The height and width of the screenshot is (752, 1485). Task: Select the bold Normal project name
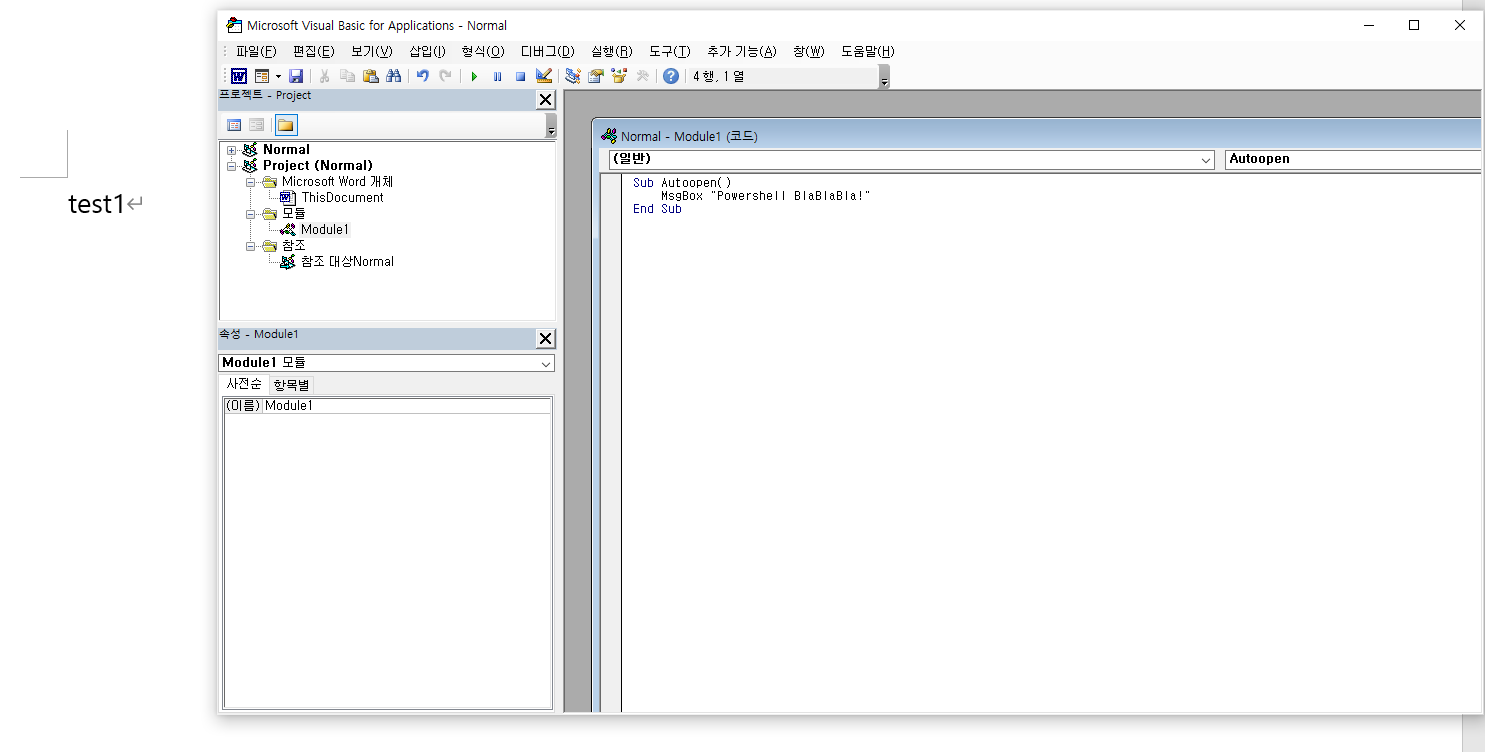(x=286, y=150)
